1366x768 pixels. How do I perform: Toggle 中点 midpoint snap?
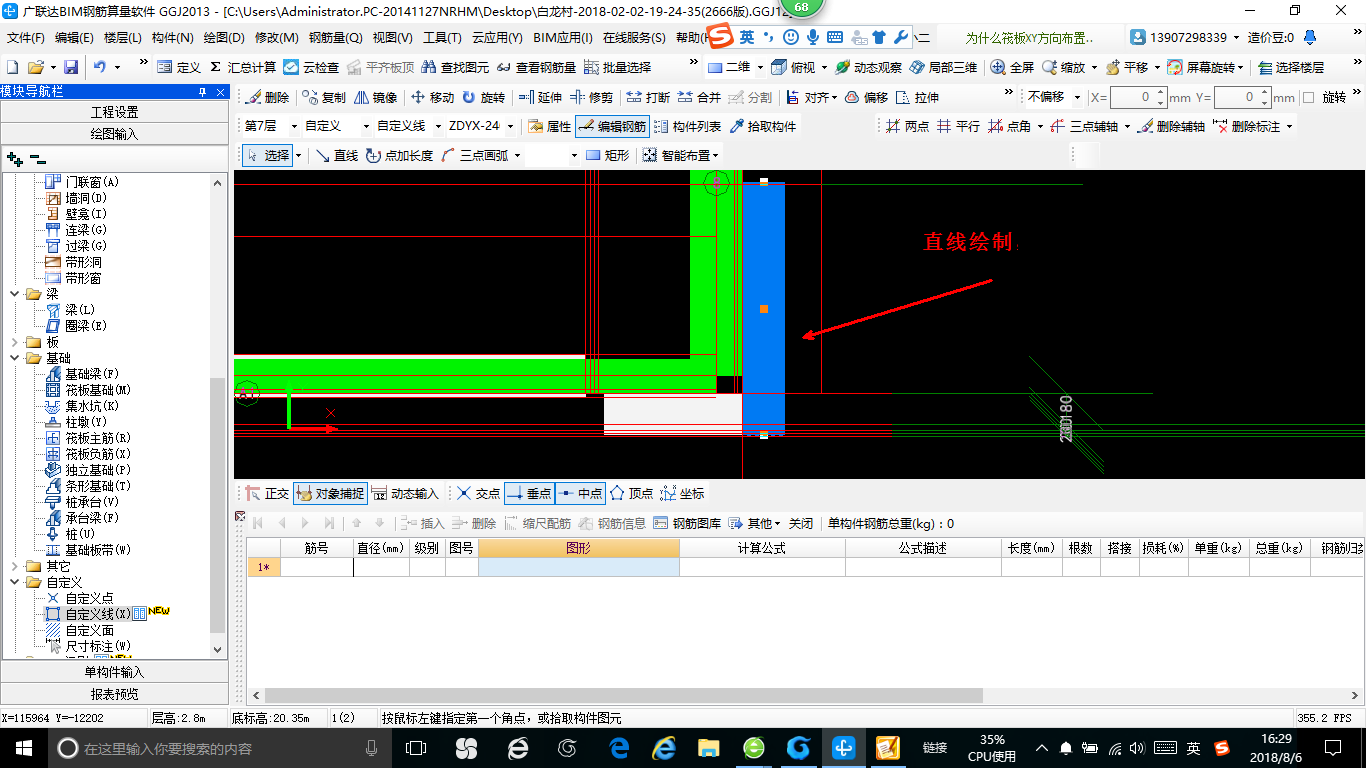click(x=580, y=493)
